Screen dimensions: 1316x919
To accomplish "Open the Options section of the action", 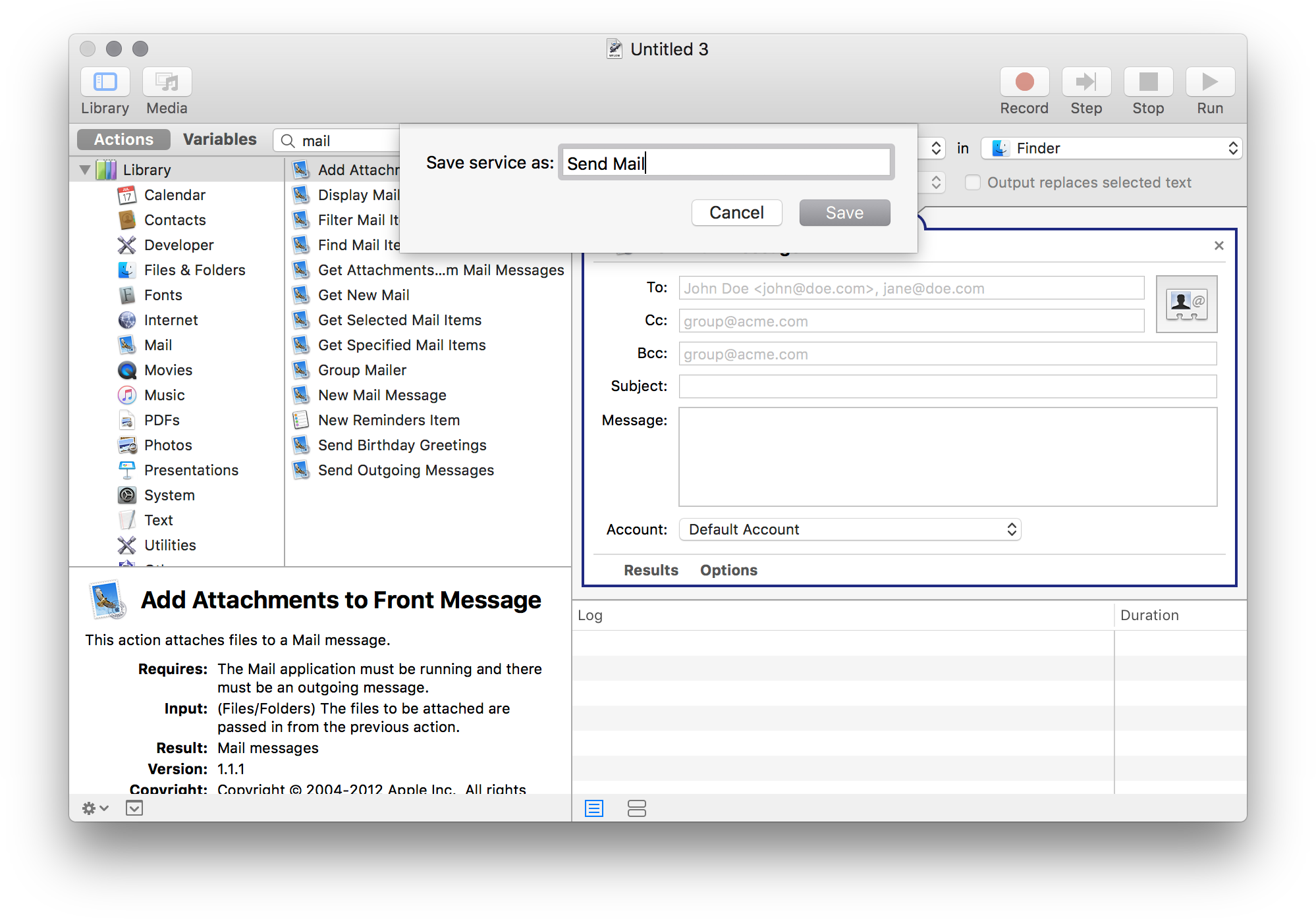I will click(x=728, y=570).
